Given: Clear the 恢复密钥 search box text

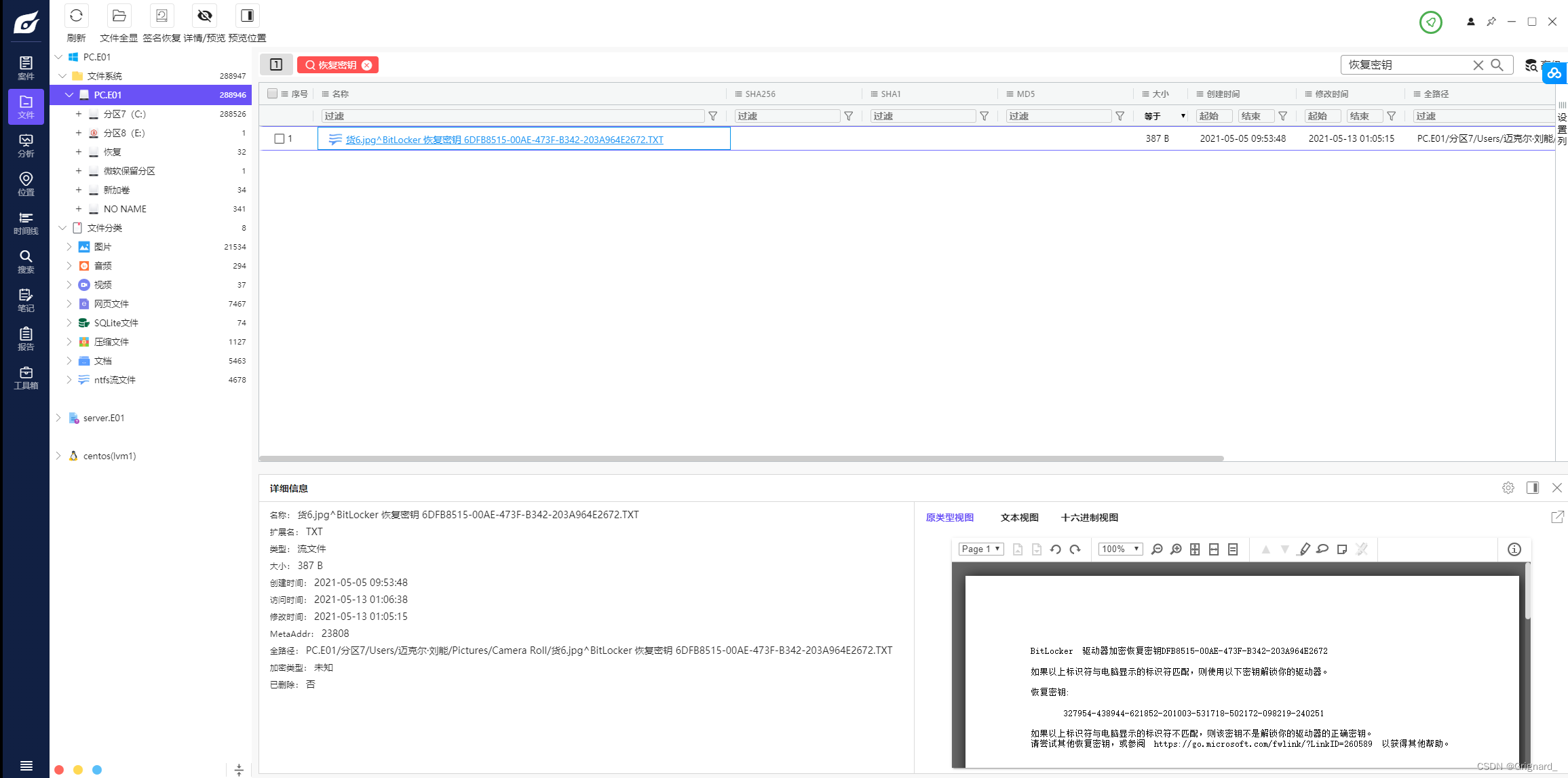Looking at the screenshot, I should point(1478,65).
